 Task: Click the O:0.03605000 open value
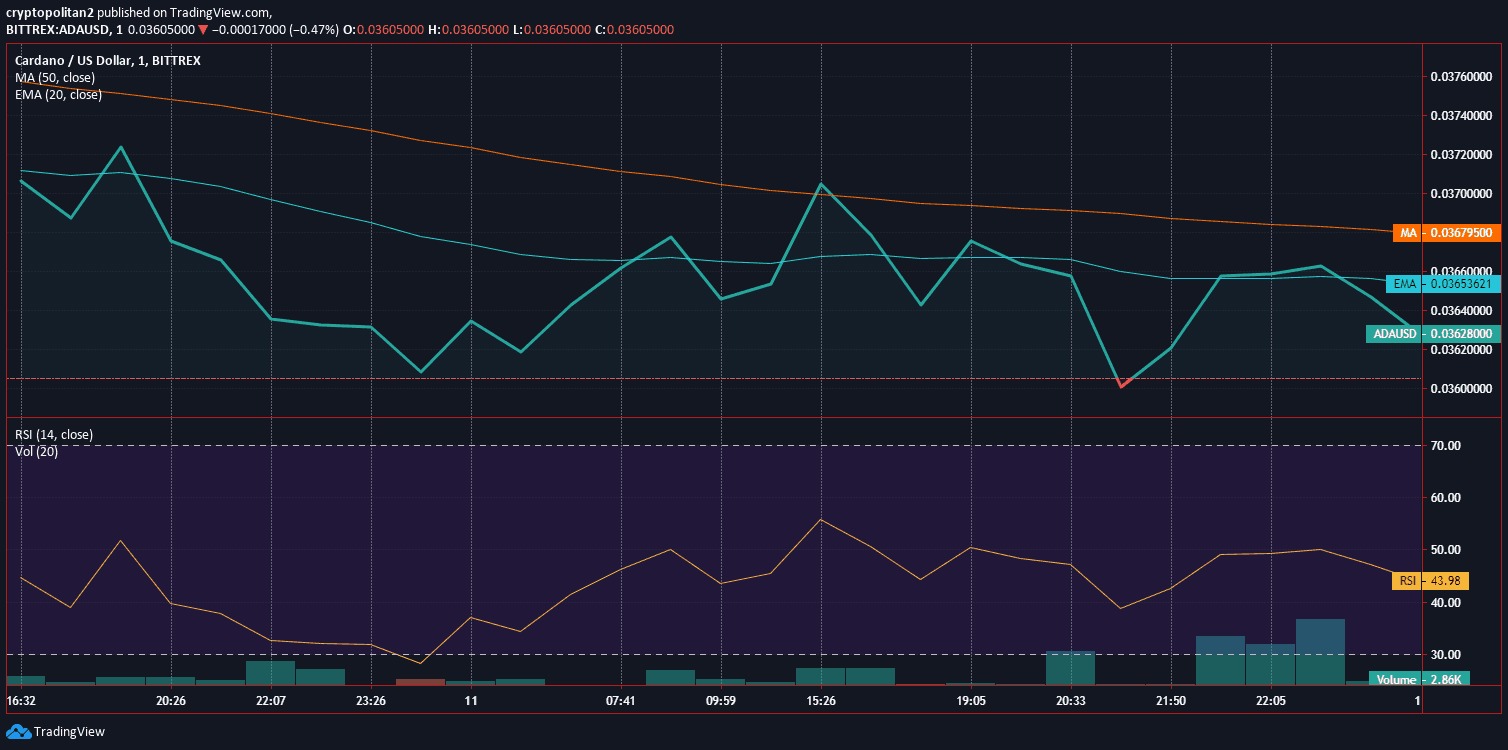[385, 30]
